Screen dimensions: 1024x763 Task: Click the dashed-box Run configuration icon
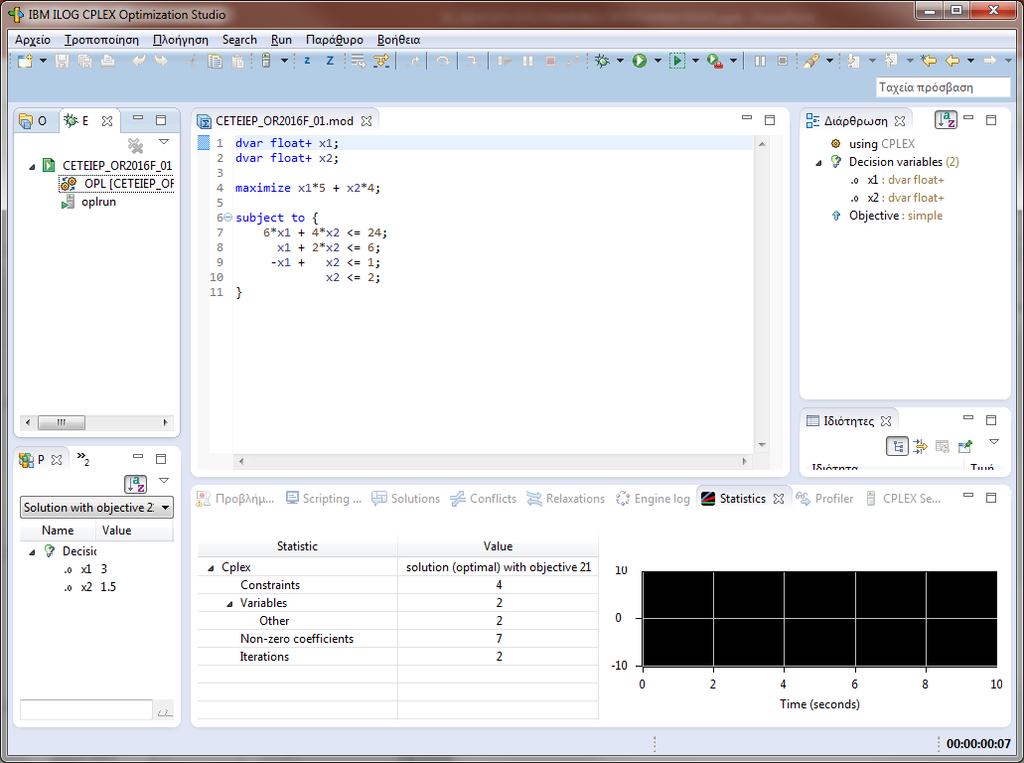(x=677, y=61)
